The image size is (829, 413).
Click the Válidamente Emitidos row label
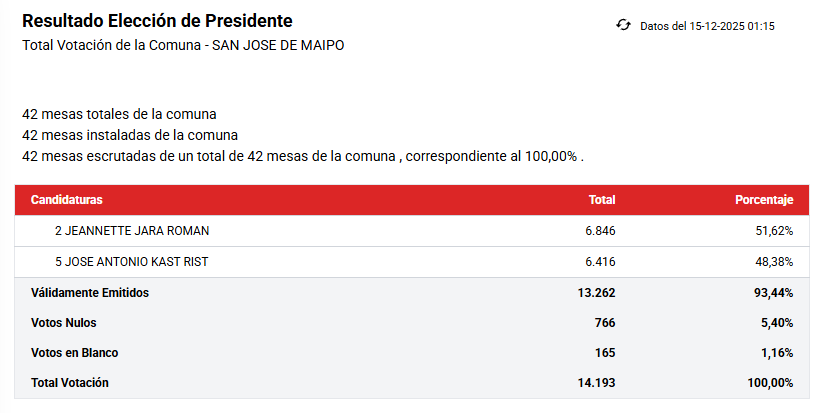(x=90, y=293)
